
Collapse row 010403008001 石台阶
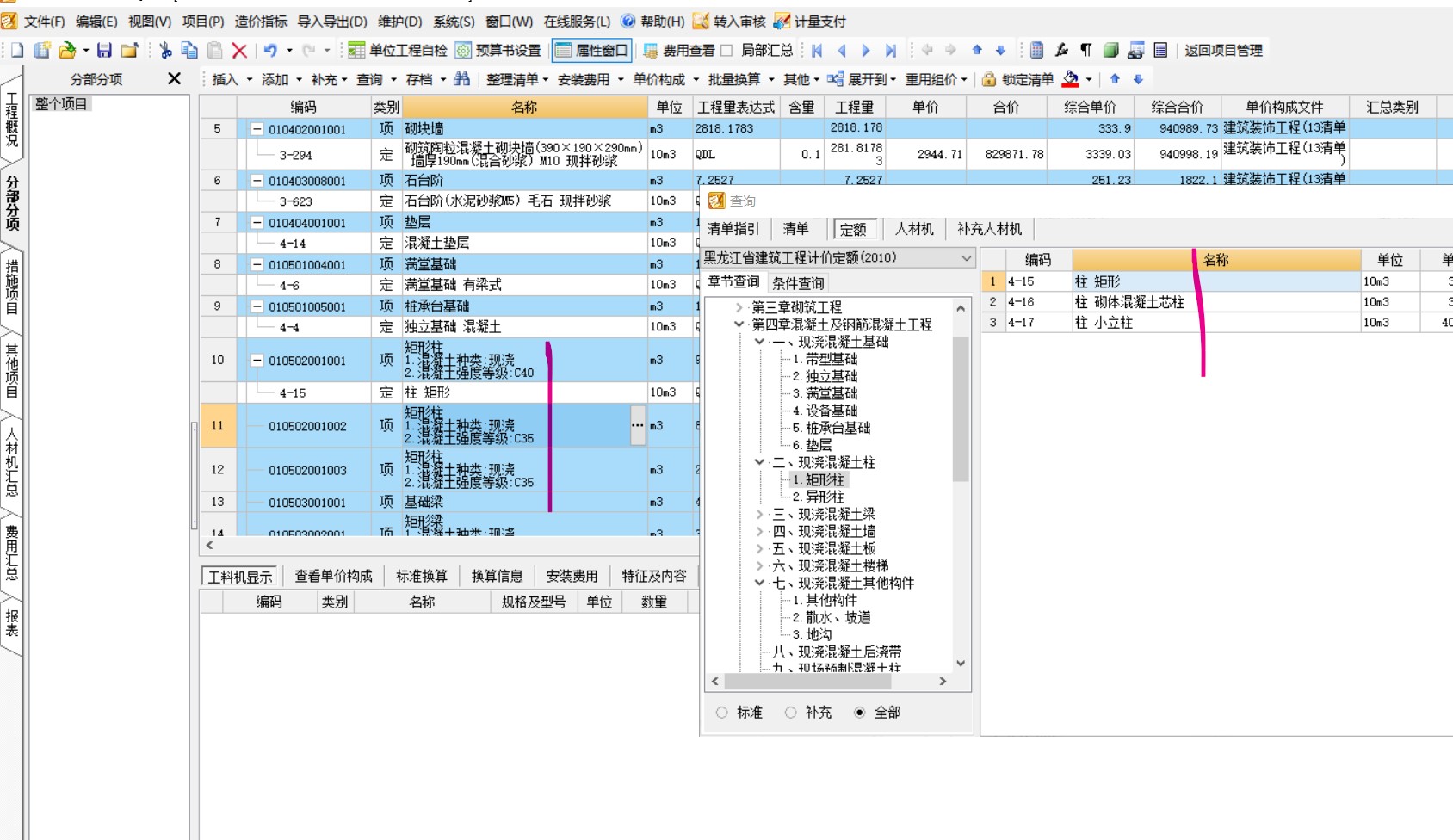[x=257, y=181]
